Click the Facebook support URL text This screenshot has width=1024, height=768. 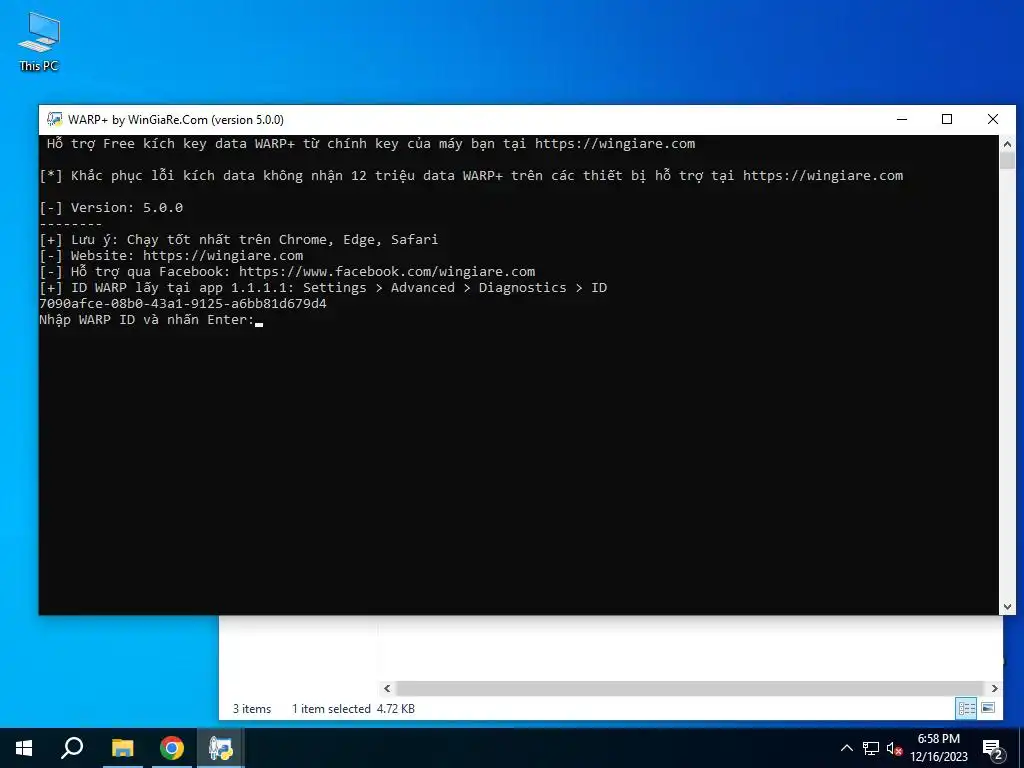coord(387,272)
